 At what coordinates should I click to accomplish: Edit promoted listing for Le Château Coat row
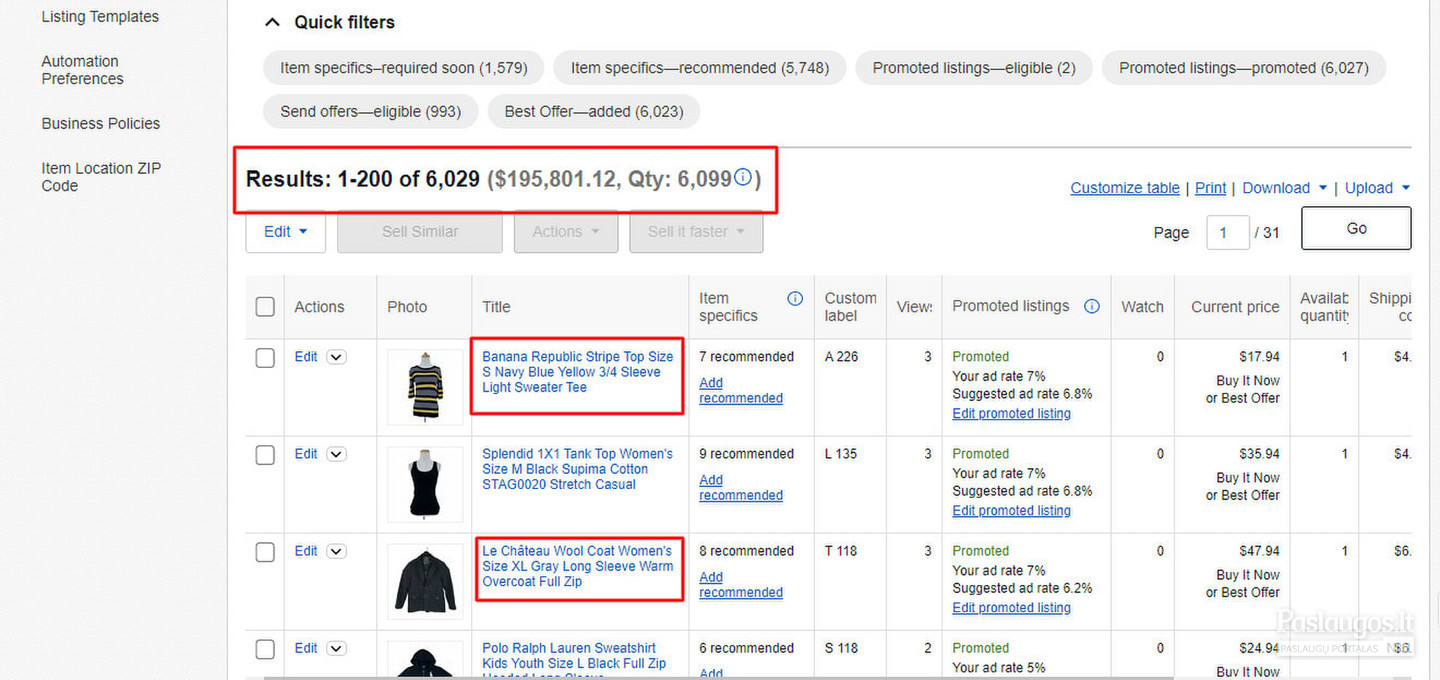pos(1011,608)
